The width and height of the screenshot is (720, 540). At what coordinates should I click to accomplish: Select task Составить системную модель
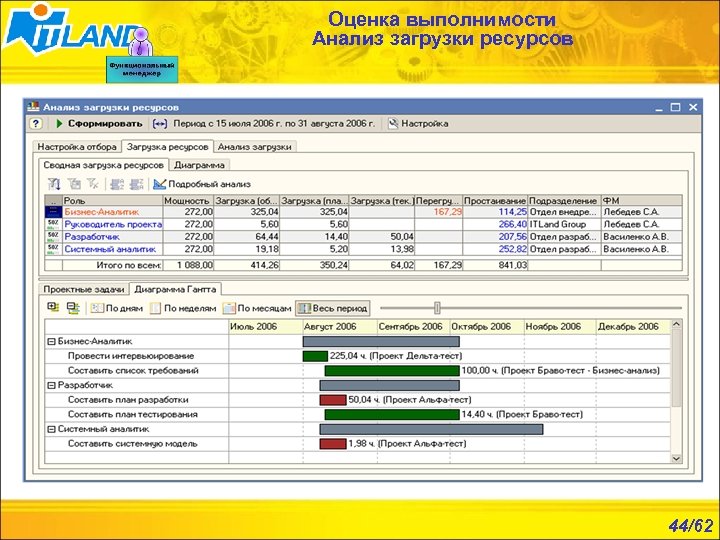[133, 444]
